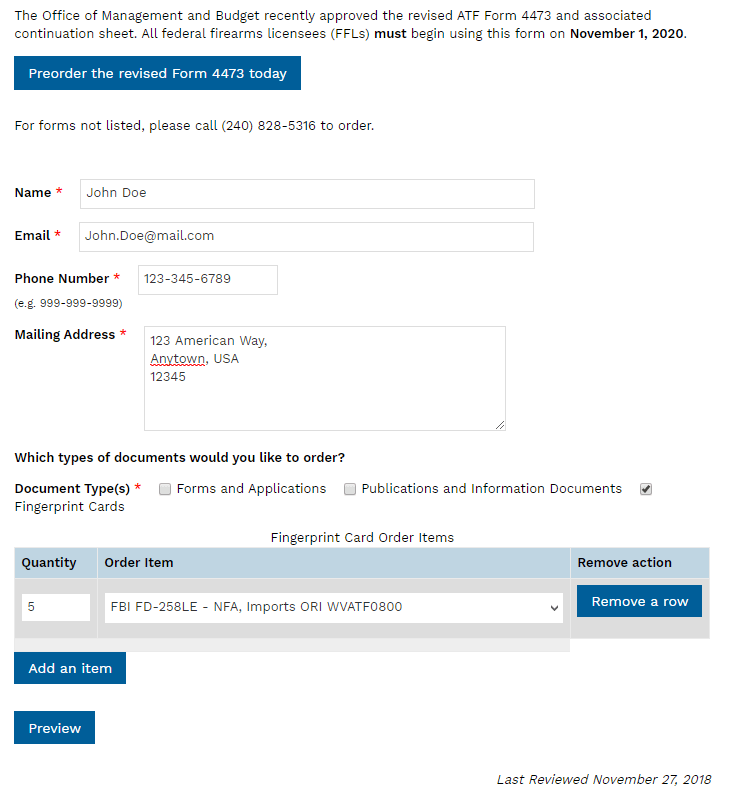729x799 pixels.
Task: Click the Order Item column header
Action: point(139,563)
